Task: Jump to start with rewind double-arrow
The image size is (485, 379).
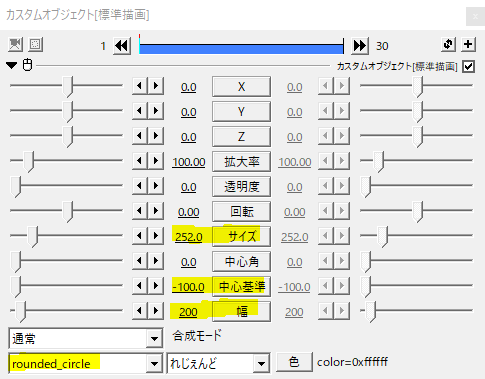Action: click(122, 46)
